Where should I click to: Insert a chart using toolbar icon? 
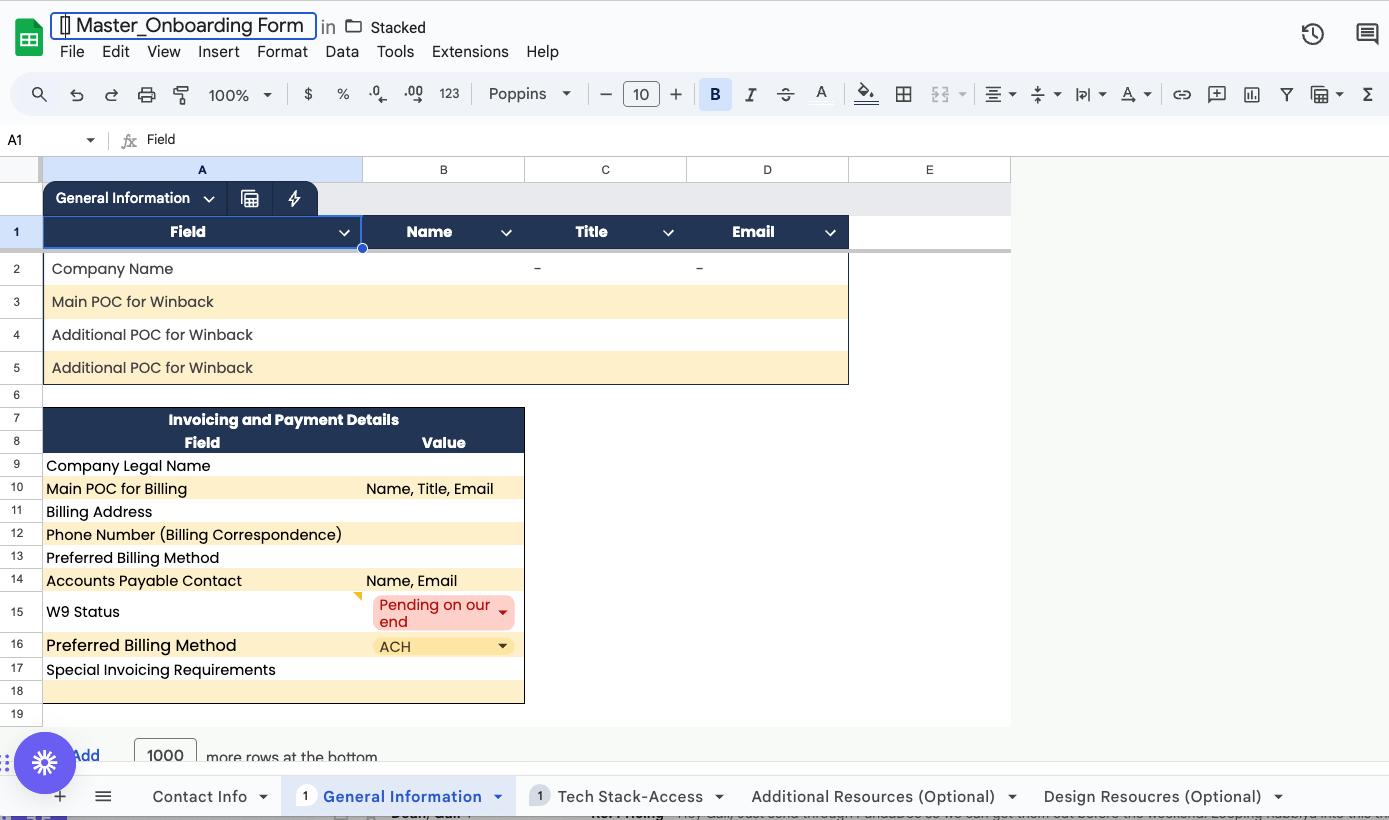1252,95
